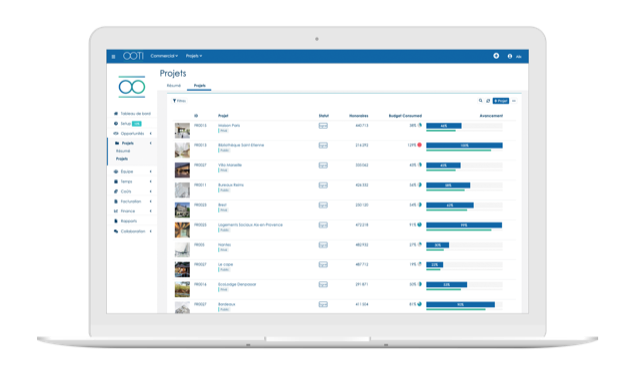Click the status icon for Bureaux Reims
This screenshot has height=391, width=641.
pyautogui.click(x=323, y=185)
